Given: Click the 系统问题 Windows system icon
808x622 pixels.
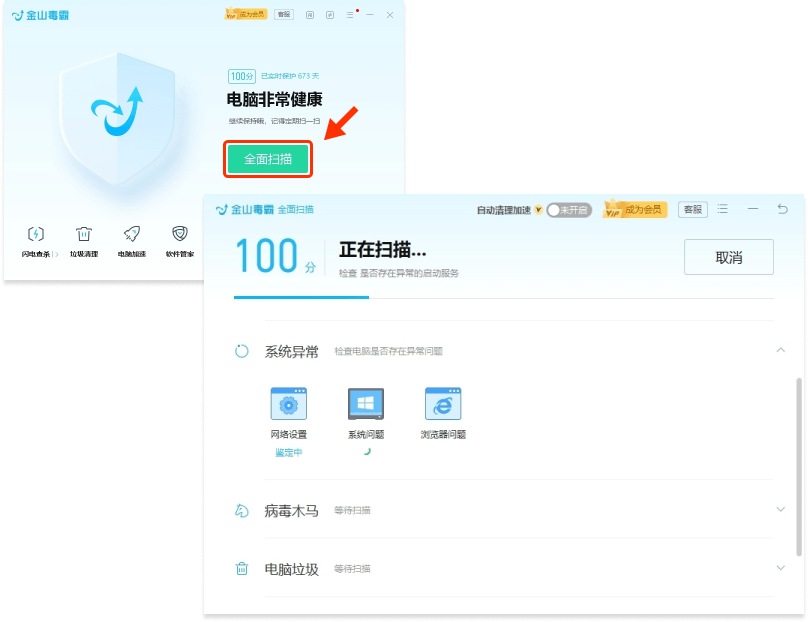Looking at the screenshot, I should pyautogui.click(x=366, y=404).
